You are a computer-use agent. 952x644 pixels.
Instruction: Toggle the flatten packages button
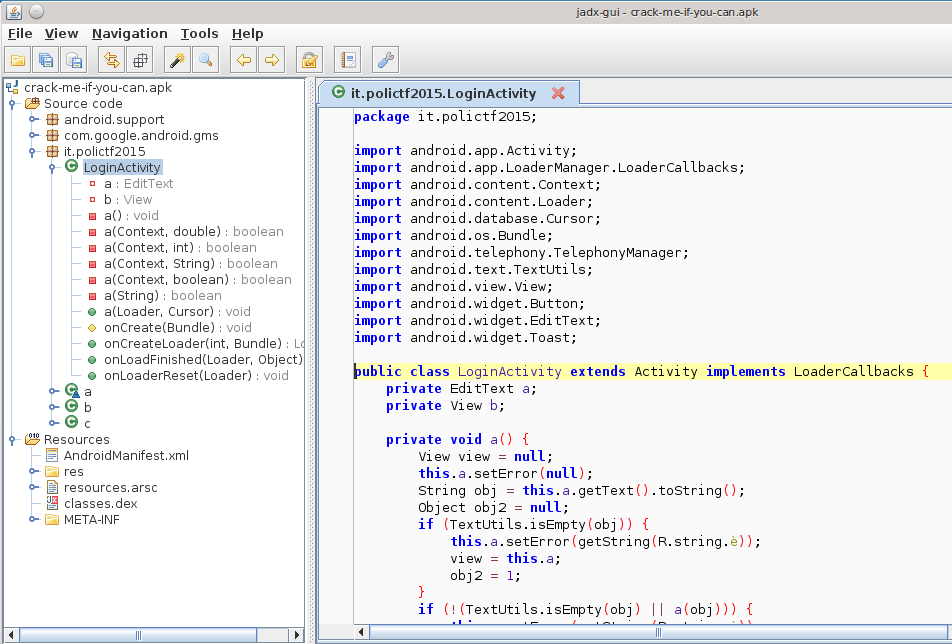tap(140, 60)
